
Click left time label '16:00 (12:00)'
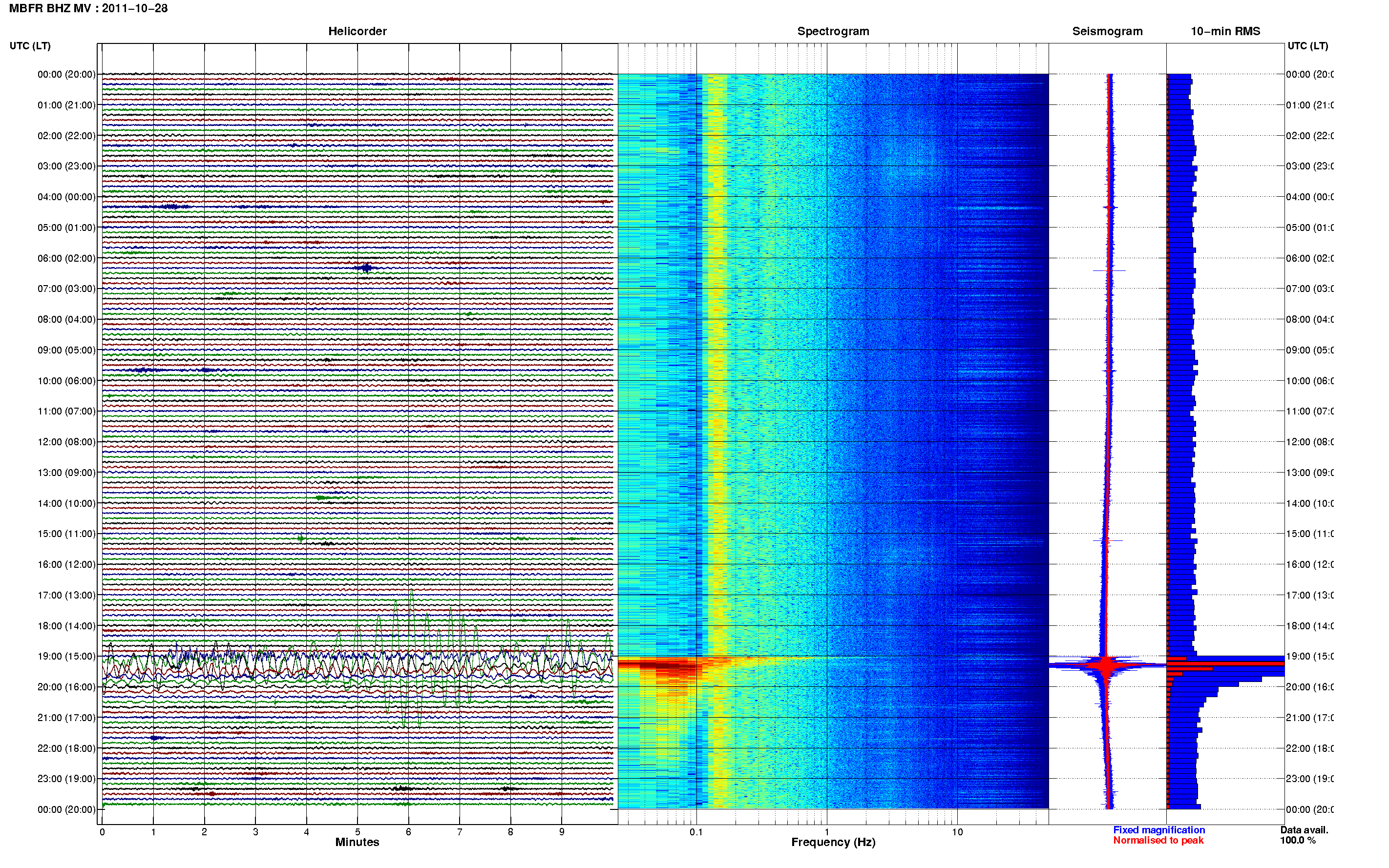(x=66, y=564)
